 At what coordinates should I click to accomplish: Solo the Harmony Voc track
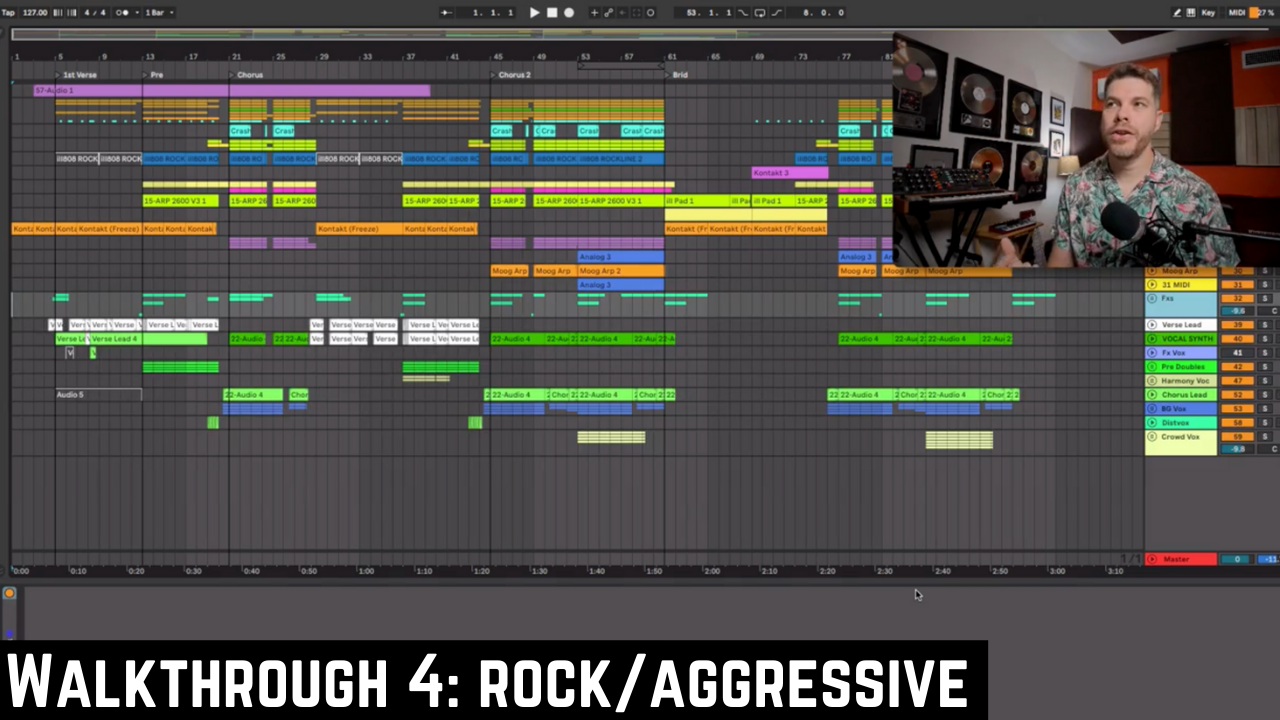(1264, 381)
